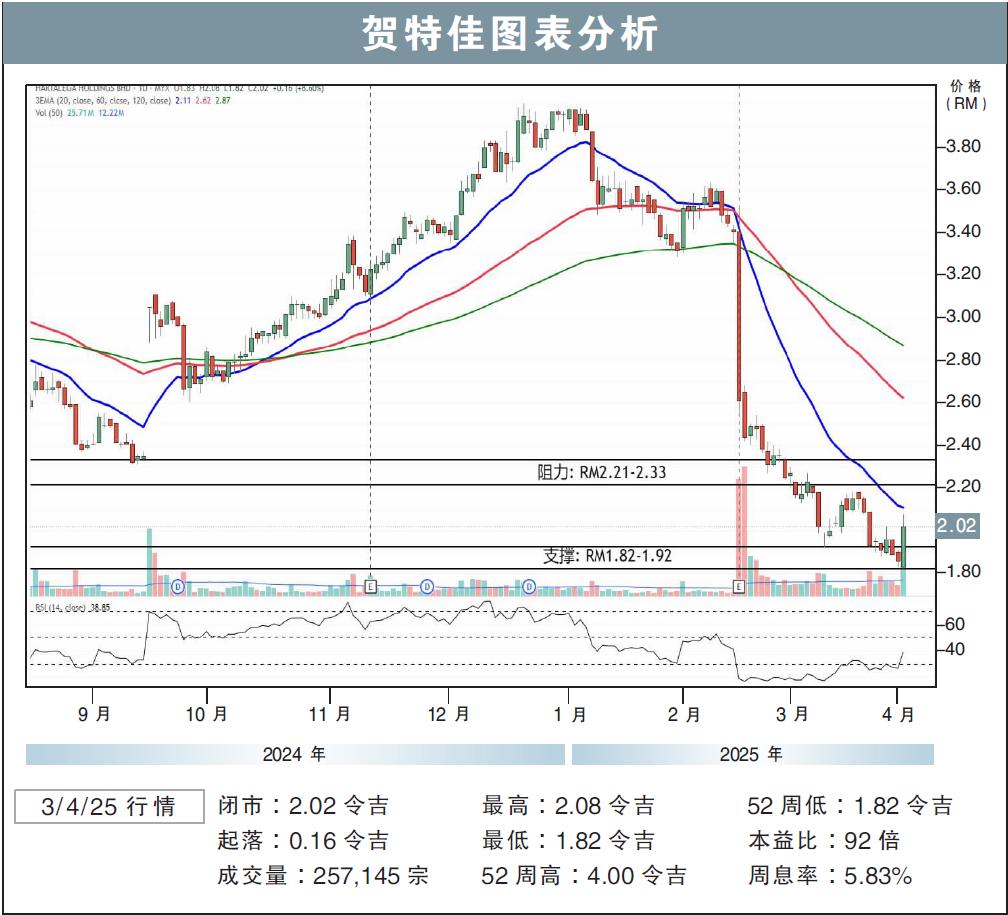Click the 3.80 price axis label

point(963,147)
